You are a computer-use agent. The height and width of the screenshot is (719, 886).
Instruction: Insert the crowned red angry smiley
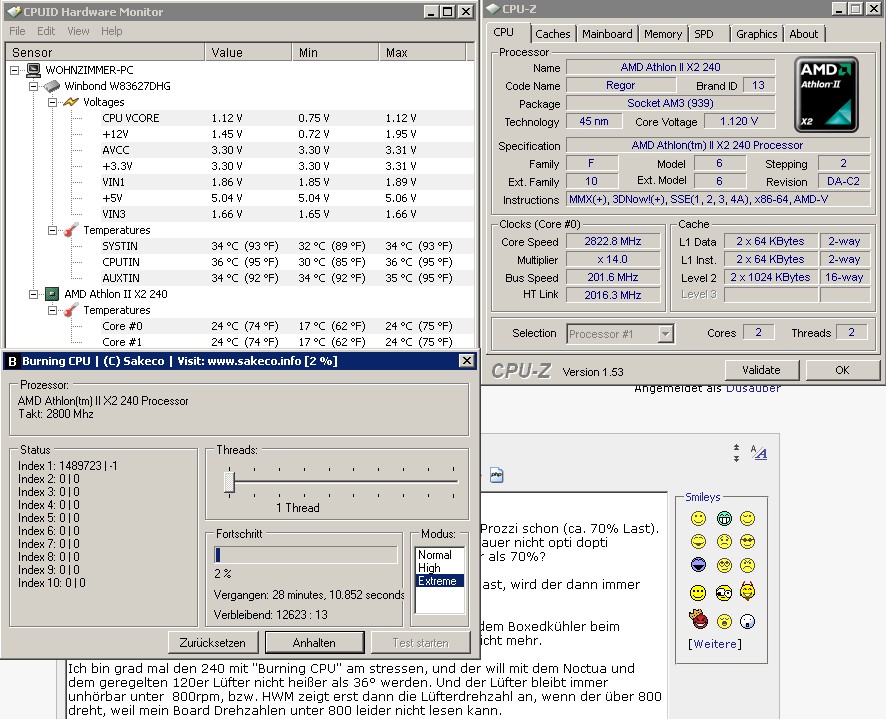(x=698, y=621)
